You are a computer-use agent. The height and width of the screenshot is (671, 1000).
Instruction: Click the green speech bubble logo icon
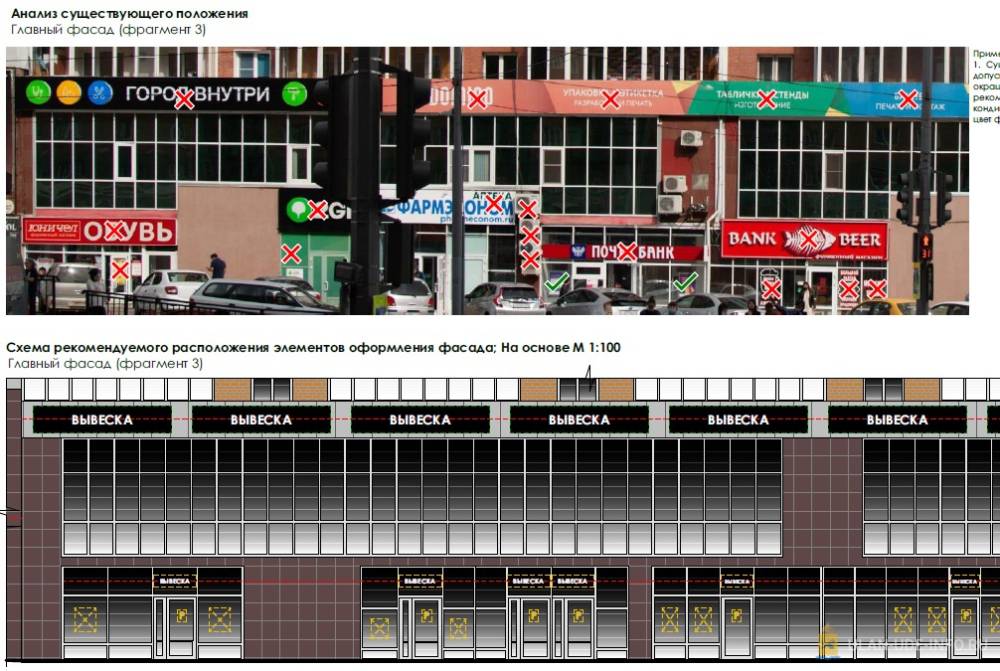297,210
